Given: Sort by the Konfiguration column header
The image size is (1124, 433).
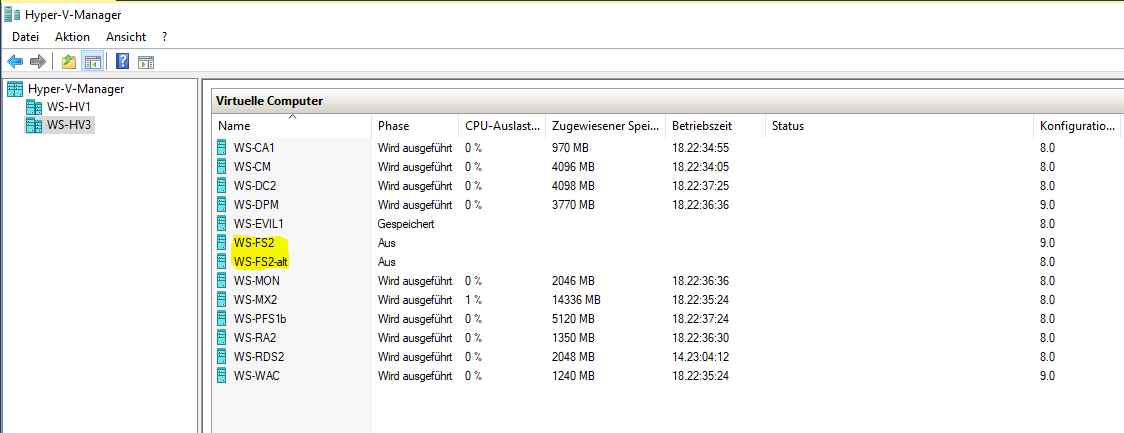Looking at the screenshot, I should pyautogui.click(x=1077, y=125).
